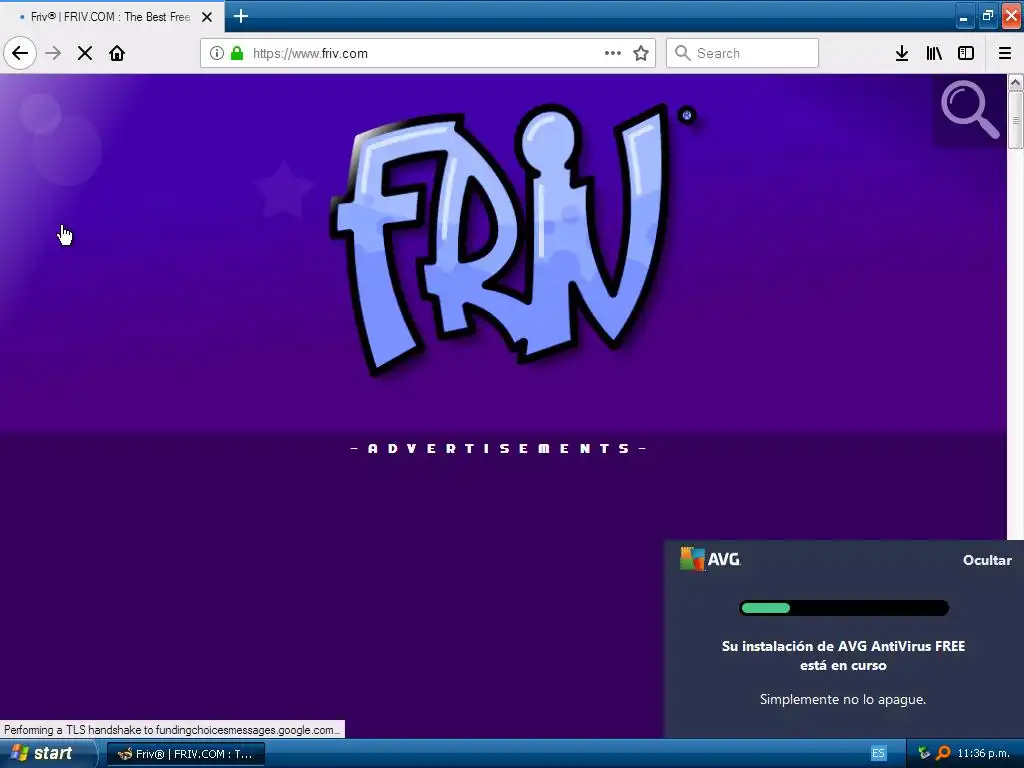Click the large Friv logo
Image resolution: width=1024 pixels, height=768 pixels.
coord(500,238)
